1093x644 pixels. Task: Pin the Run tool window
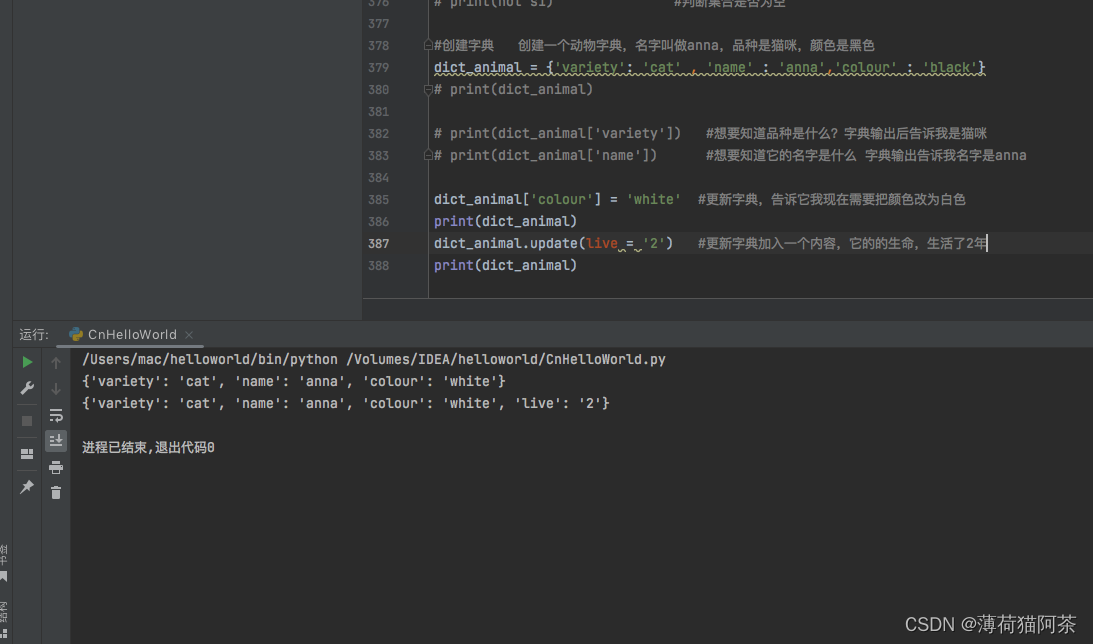pos(26,487)
